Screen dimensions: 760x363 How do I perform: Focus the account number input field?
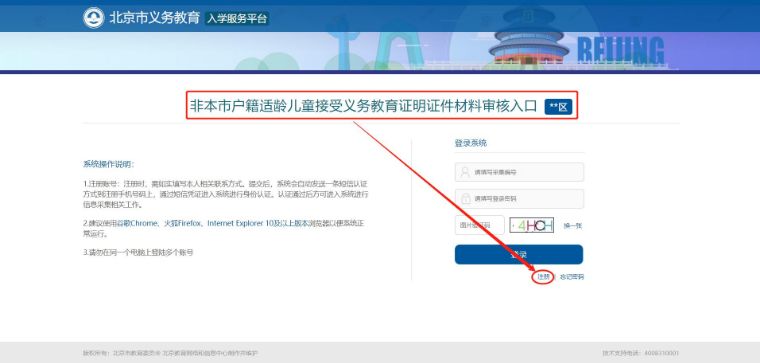coord(519,172)
